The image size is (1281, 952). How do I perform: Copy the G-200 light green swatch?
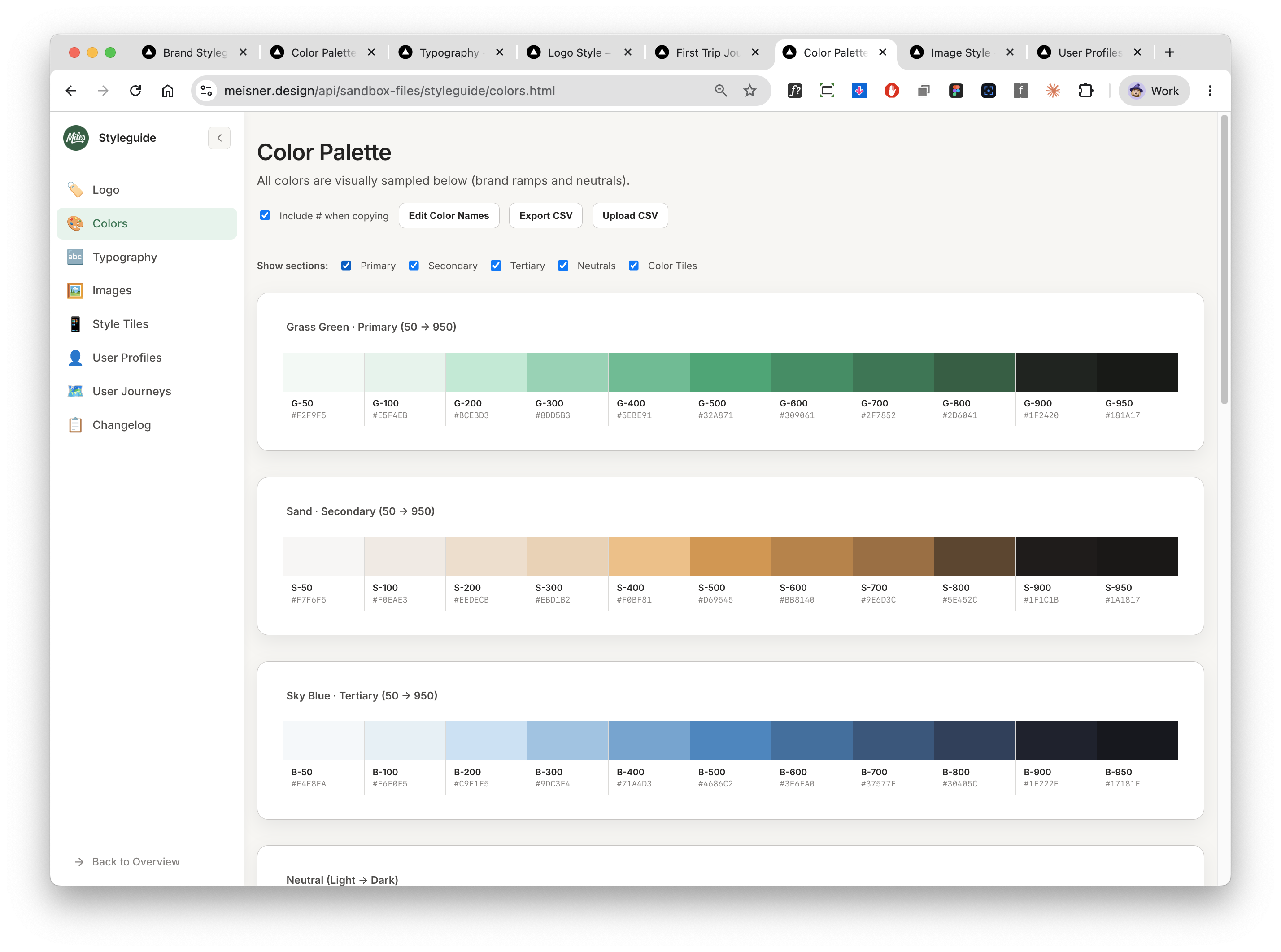coord(486,372)
